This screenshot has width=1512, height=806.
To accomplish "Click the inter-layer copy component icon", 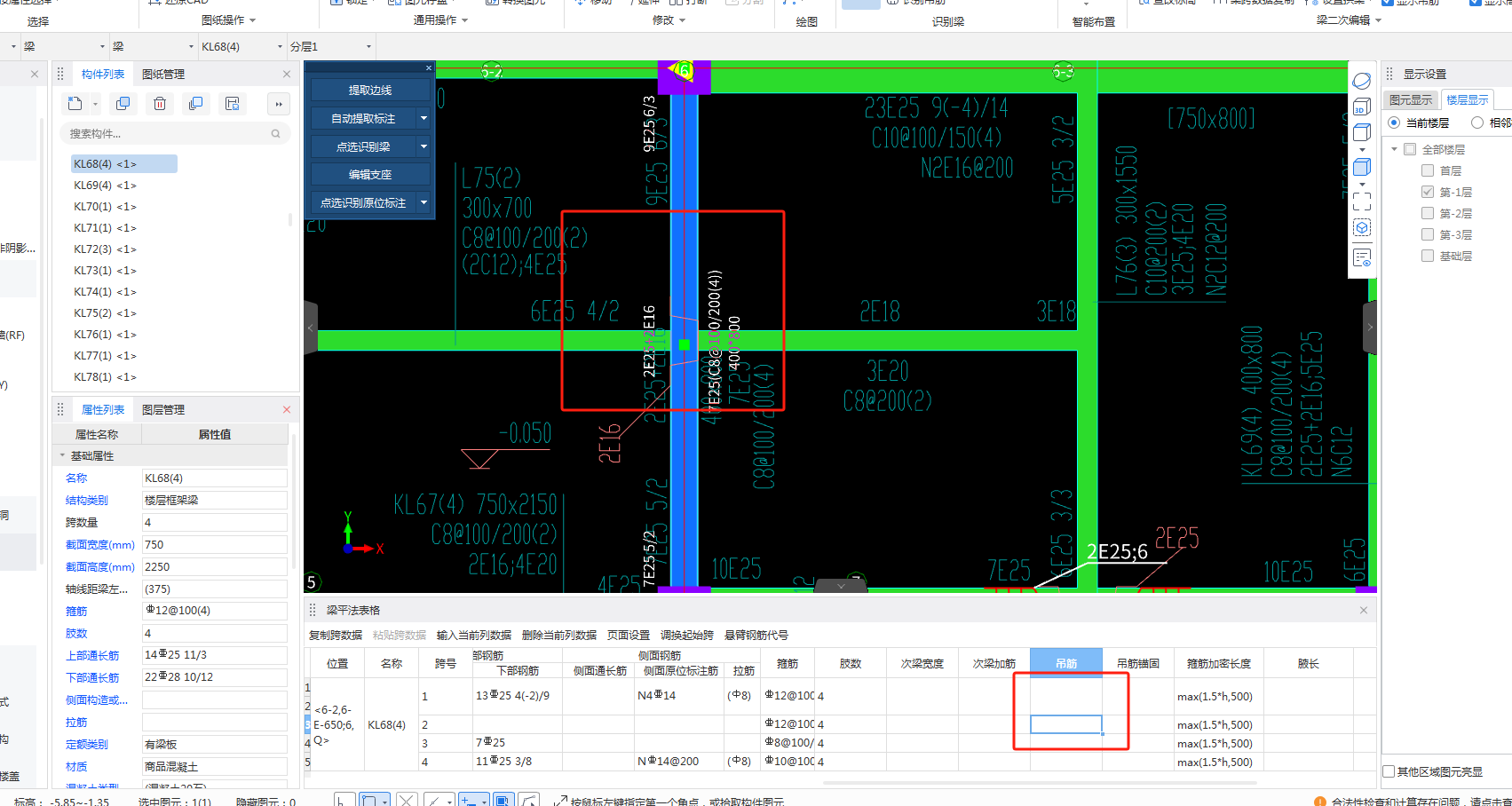I will [x=195, y=104].
